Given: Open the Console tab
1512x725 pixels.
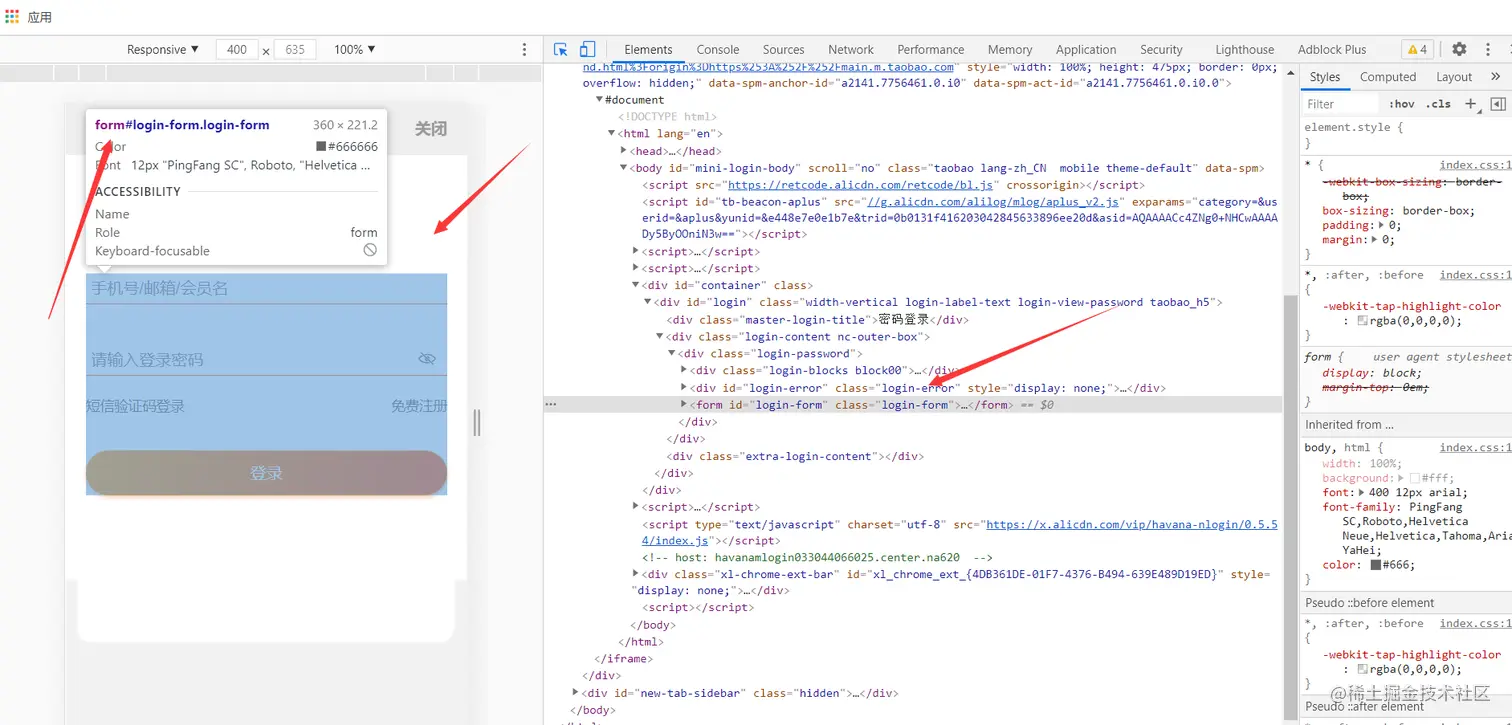Looking at the screenshot, I should coord(718,49).
